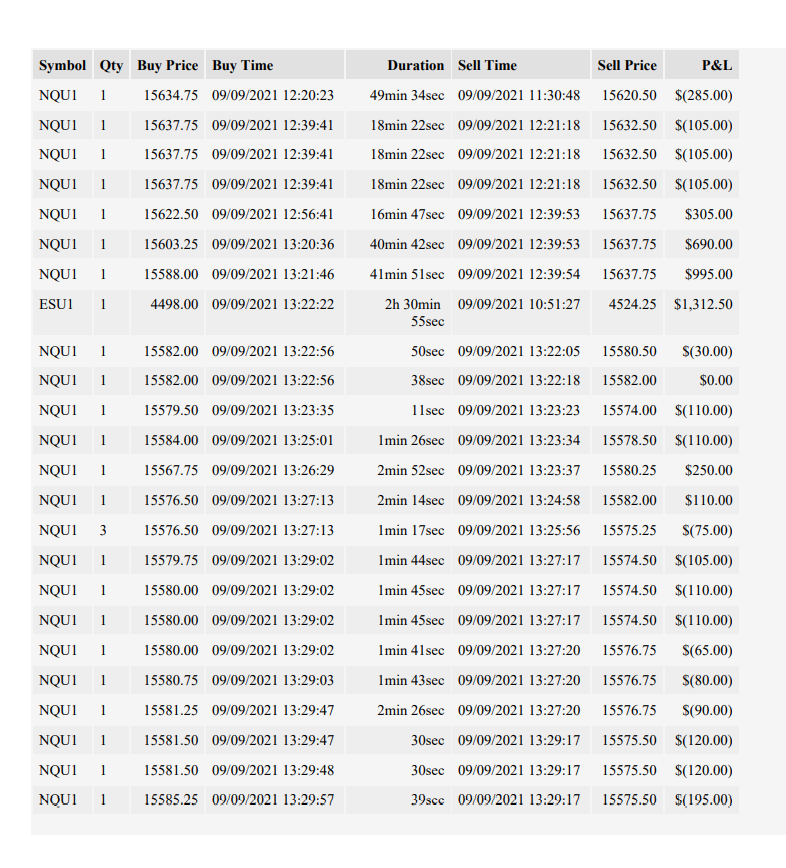Select buy price 15634.75 cell
786x868 pixels.
tap(168, 95)
